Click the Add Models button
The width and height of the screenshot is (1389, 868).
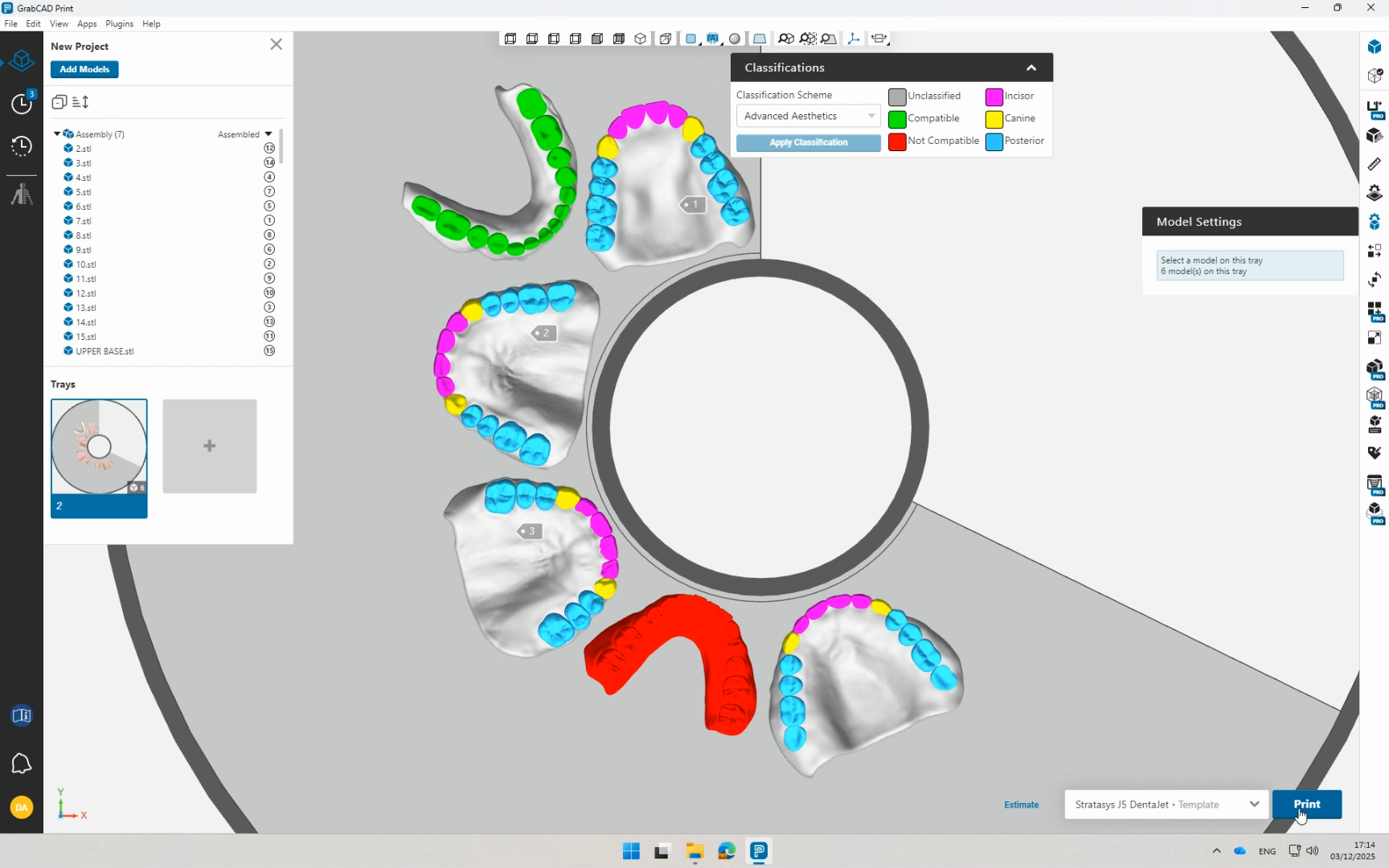[x=84, y=69]
